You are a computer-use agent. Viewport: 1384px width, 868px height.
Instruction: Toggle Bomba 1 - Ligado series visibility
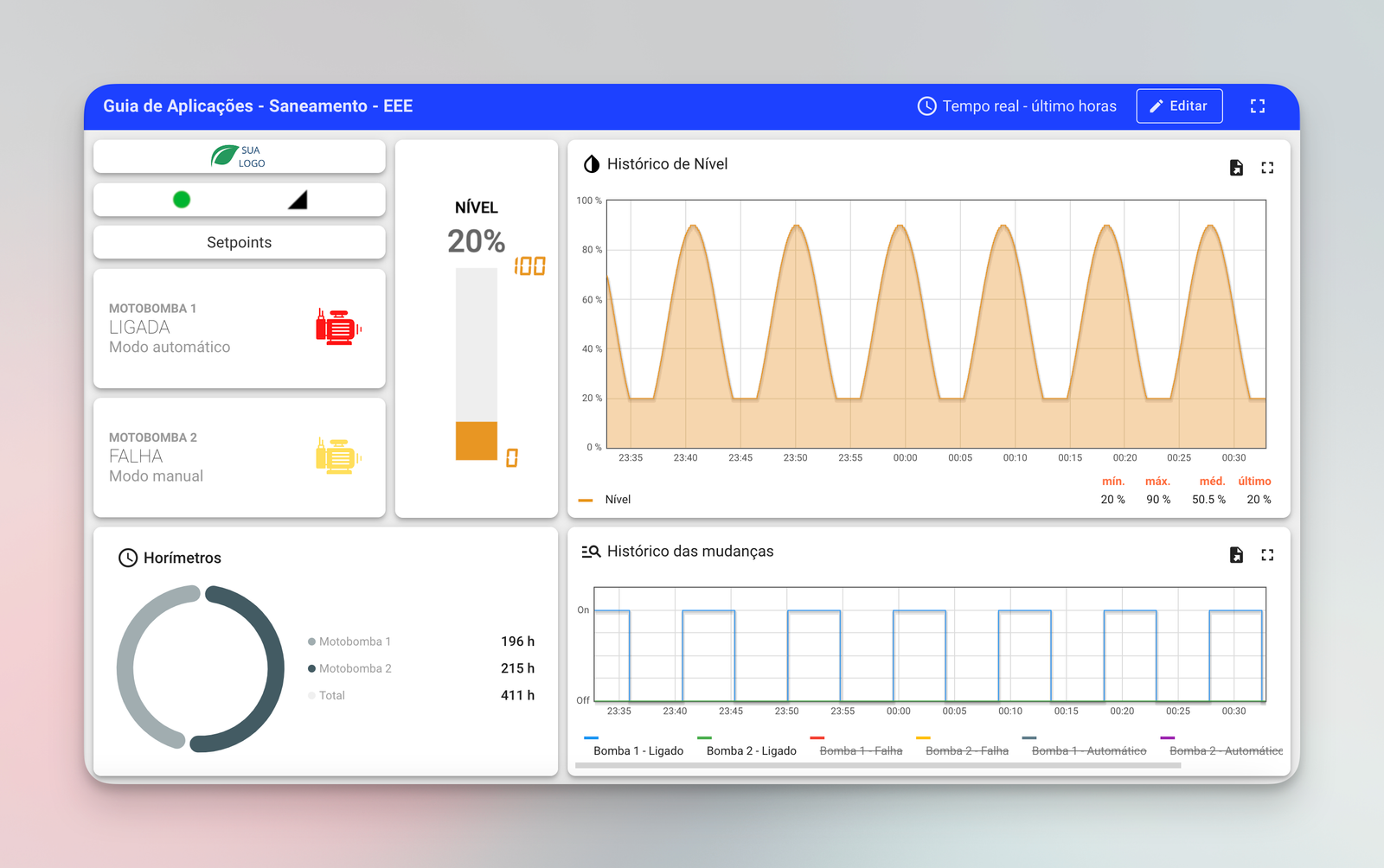click(638, 750)
